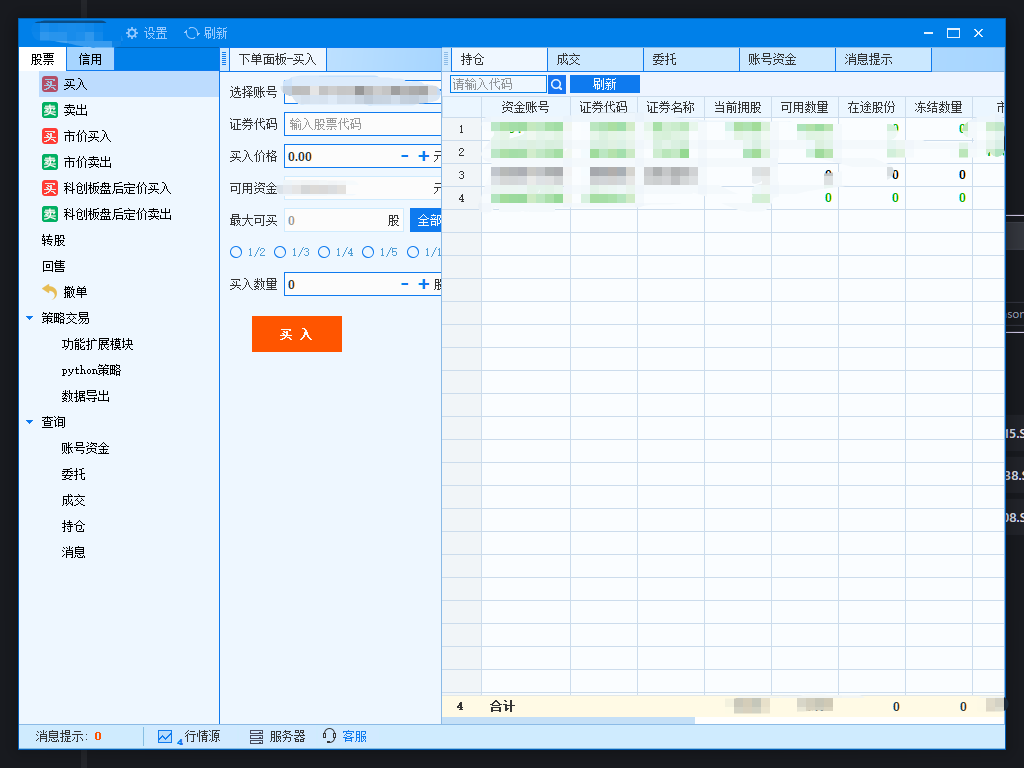The width and height of the screenshot is (1024, 768).
Task: Click the horizontal scrollbar under holdings table
Action: (568, 720)
